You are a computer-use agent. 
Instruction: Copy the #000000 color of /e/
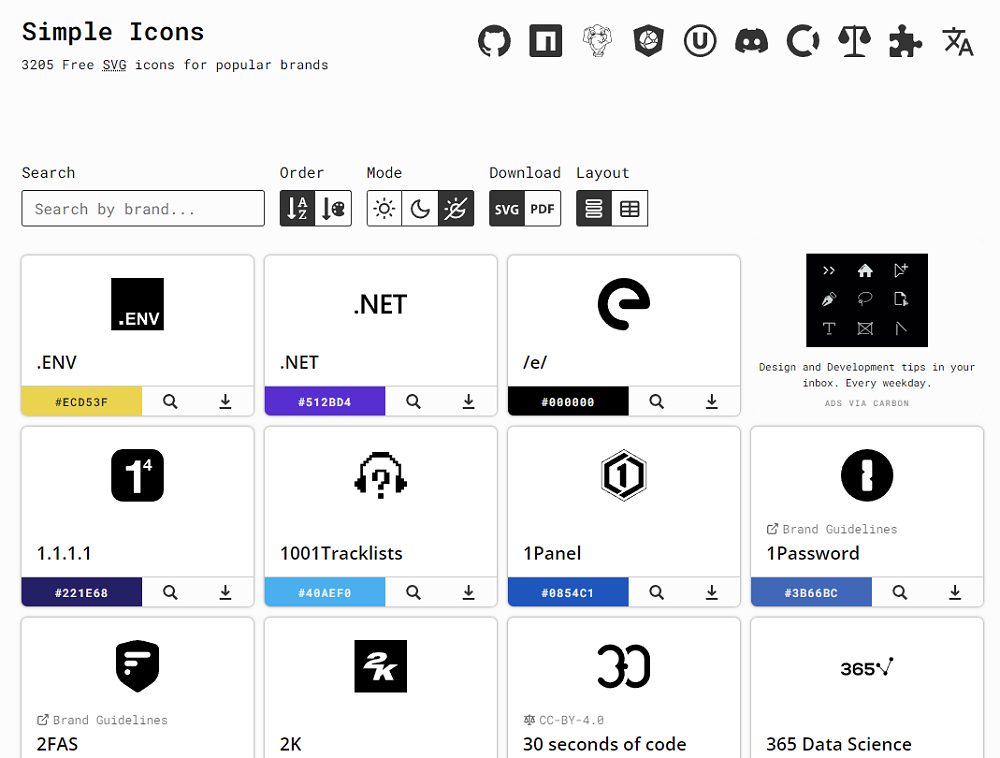568,402
